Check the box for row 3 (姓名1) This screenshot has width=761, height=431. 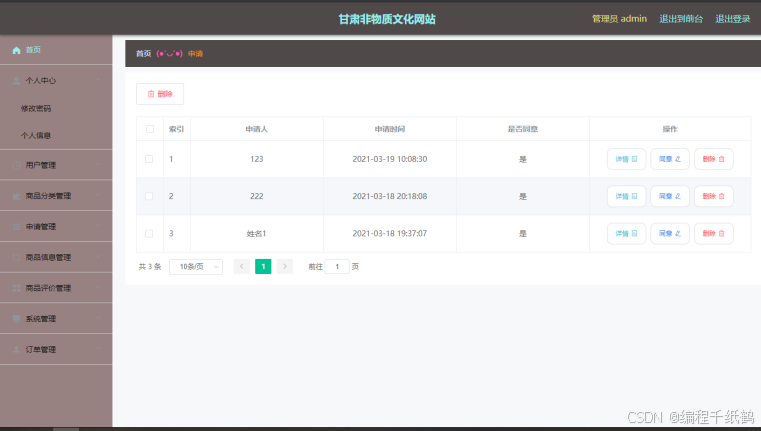149,233
